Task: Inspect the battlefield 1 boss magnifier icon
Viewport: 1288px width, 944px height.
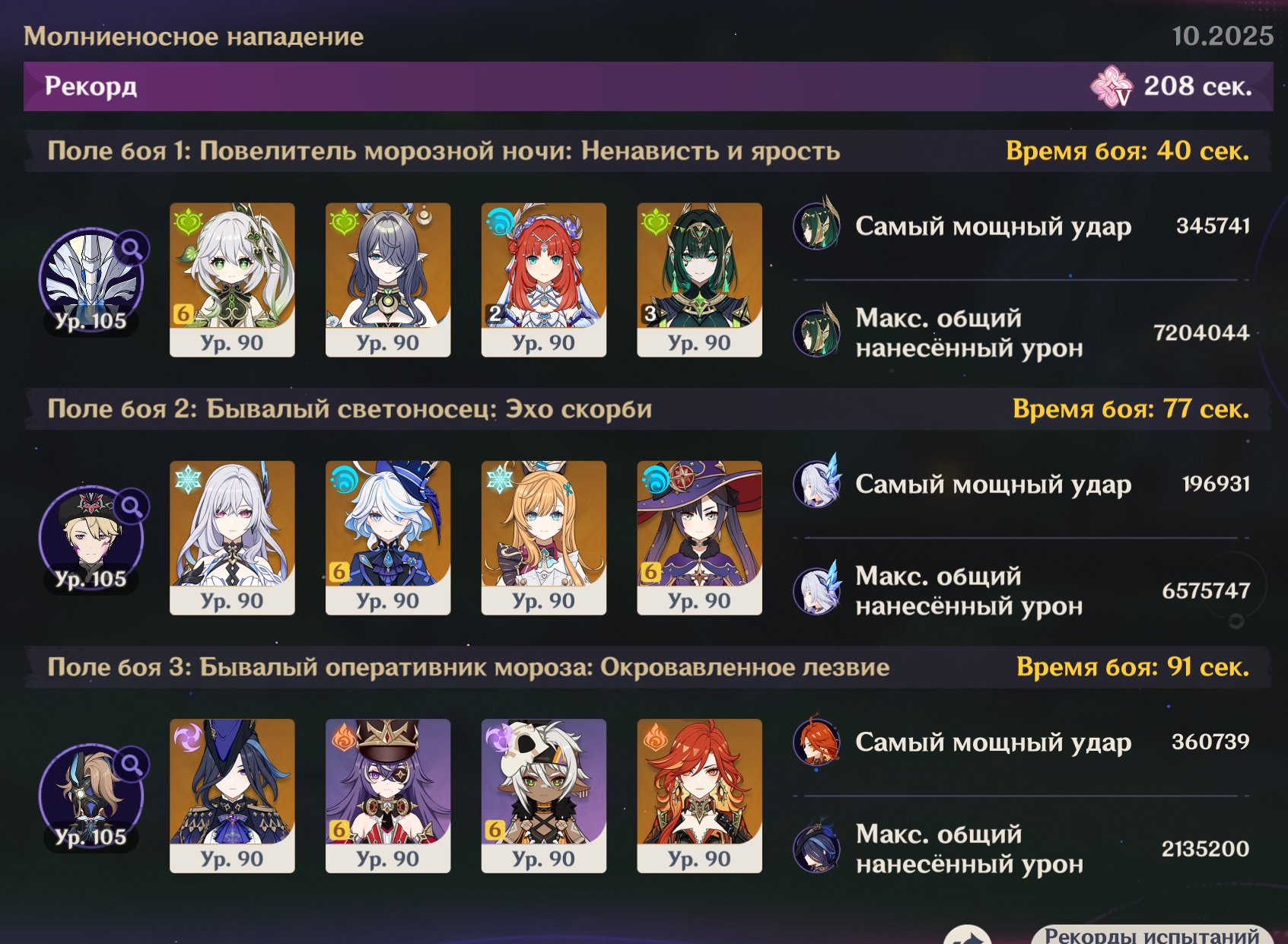Action: 132,248
